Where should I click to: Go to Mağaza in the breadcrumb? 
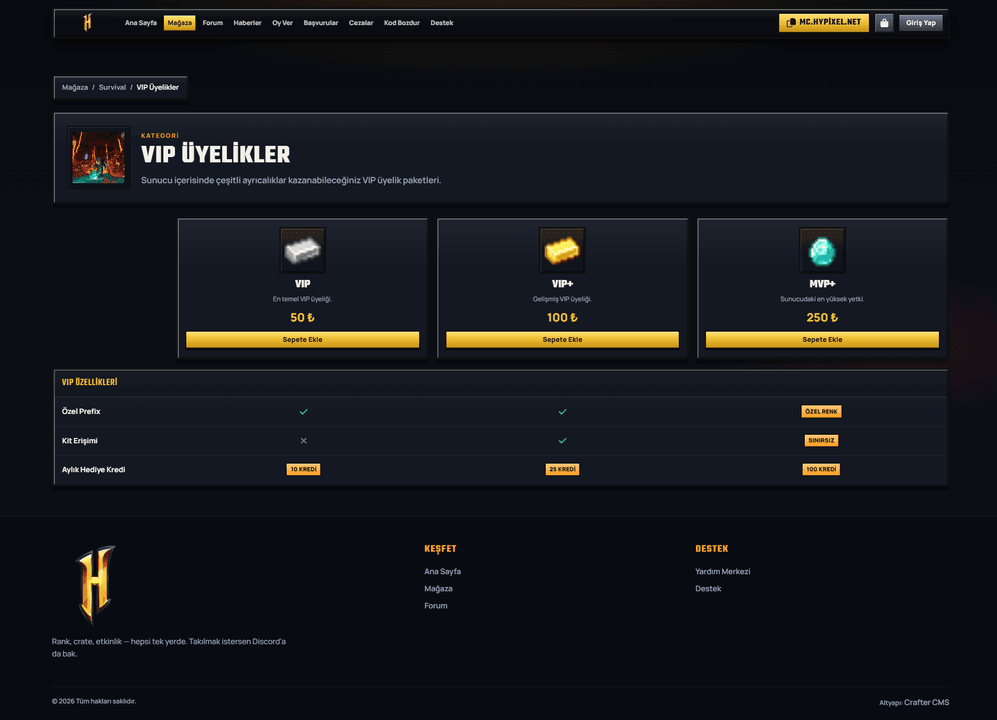pyautogui.click(x=75, y=87)
